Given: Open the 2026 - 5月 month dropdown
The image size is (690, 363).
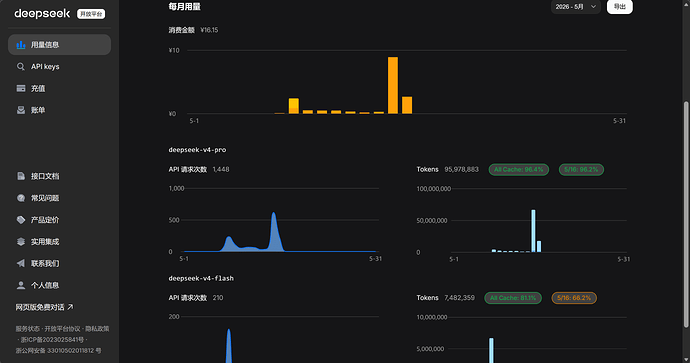Looking at the screenshot, I should point(576,7).
